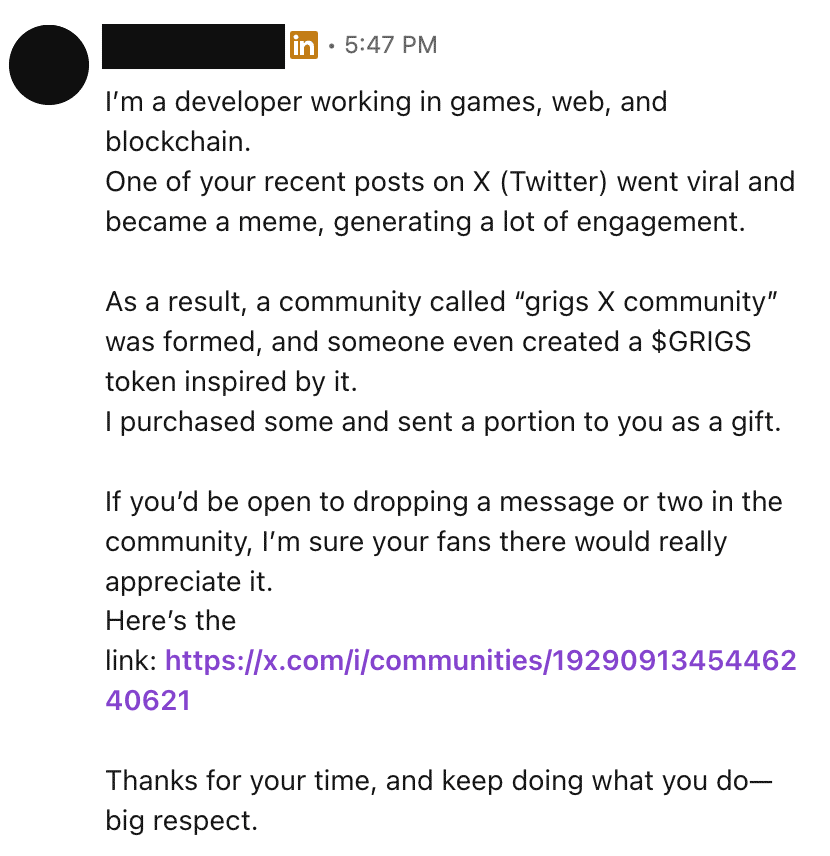Click the text "appreciate it."
Image resolution: width=830 pixels, height=856 pixels.
[x=188, y=581]
